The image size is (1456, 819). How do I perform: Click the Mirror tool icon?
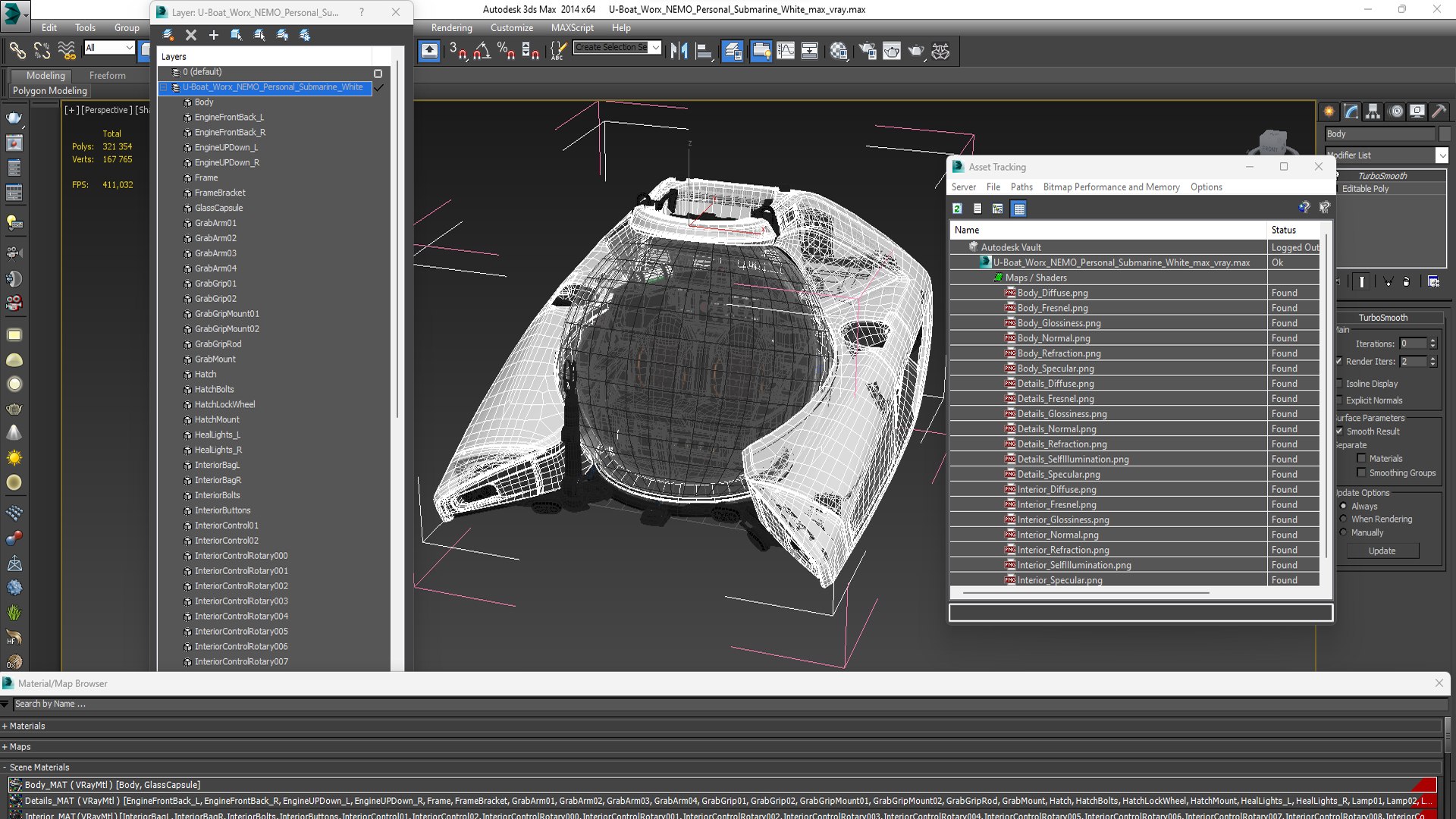tap(679, 51)
